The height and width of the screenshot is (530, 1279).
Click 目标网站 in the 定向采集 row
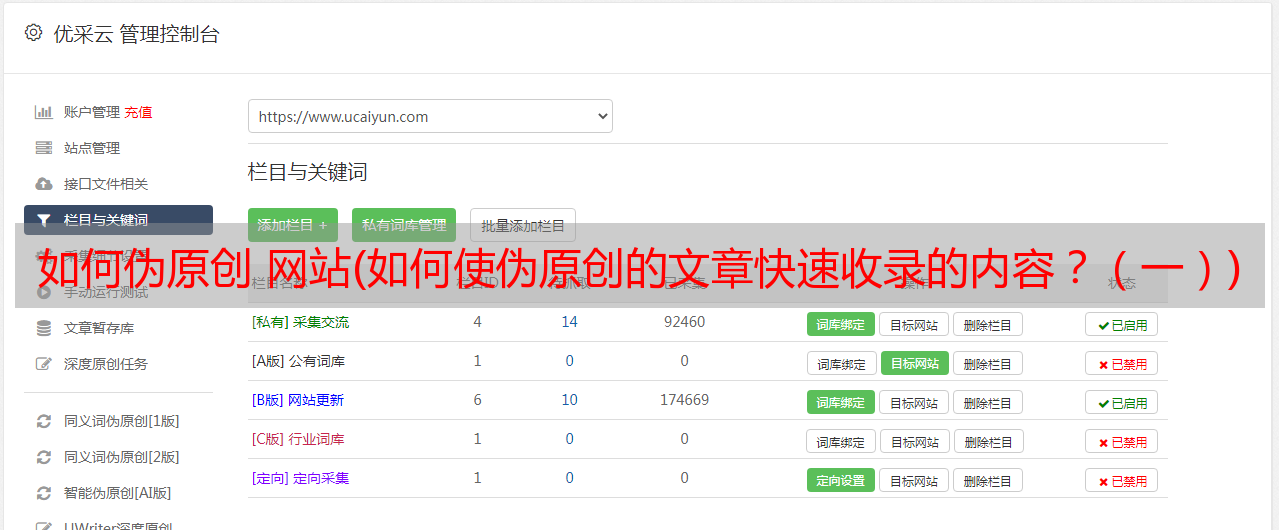(x=914, y=480)
